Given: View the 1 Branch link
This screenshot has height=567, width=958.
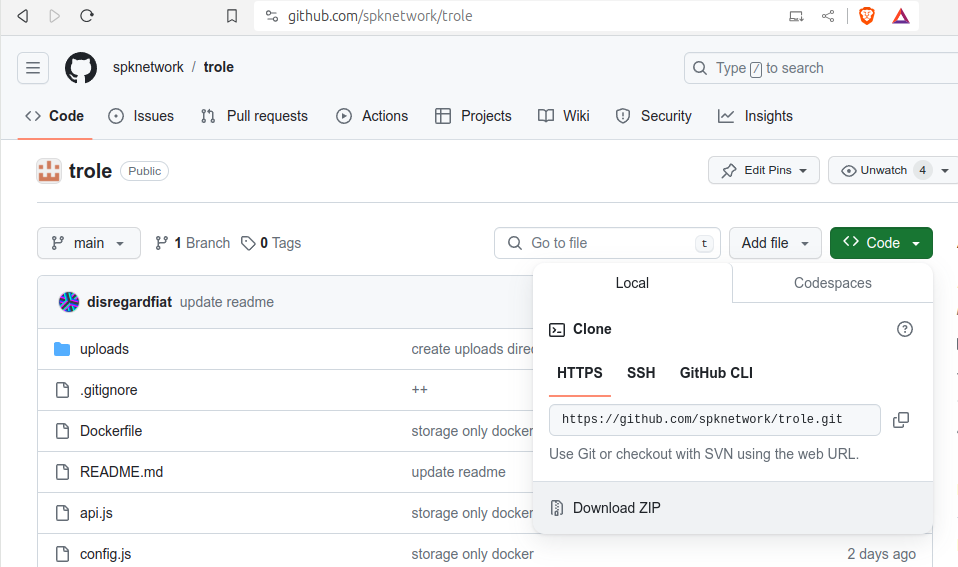Looking at the screenshot, I should [192, 243].
